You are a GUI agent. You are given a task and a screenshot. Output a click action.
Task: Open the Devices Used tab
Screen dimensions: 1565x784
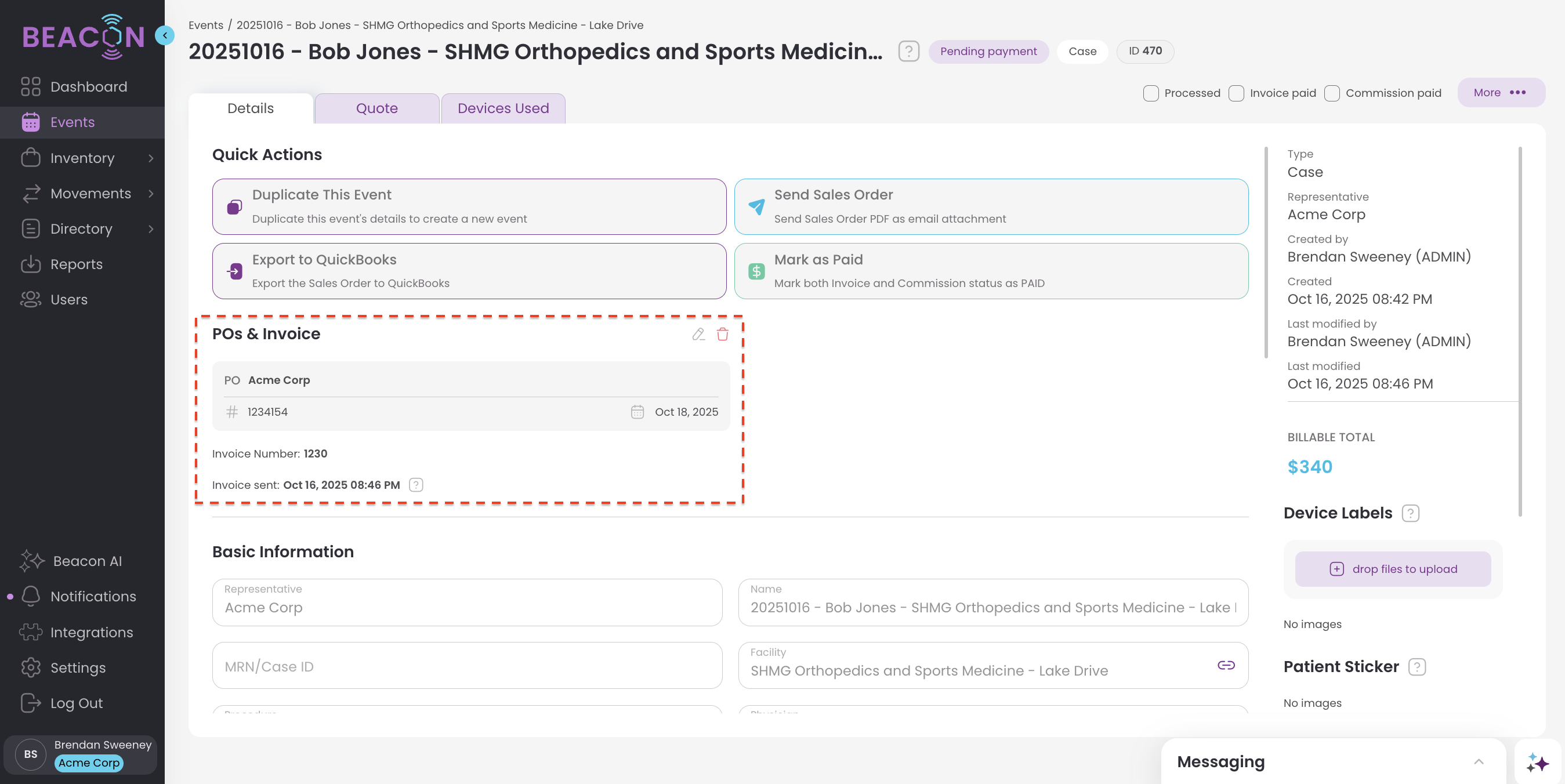pos(503,108)
